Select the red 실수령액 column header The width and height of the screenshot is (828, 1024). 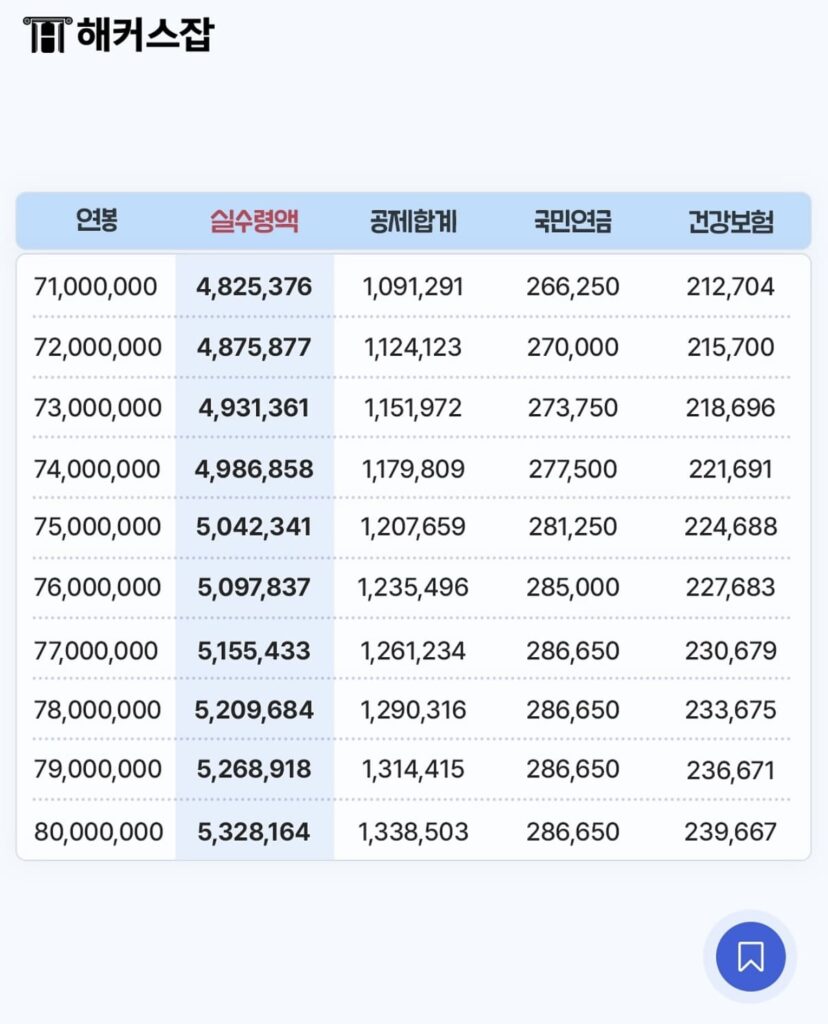[254, 221]
